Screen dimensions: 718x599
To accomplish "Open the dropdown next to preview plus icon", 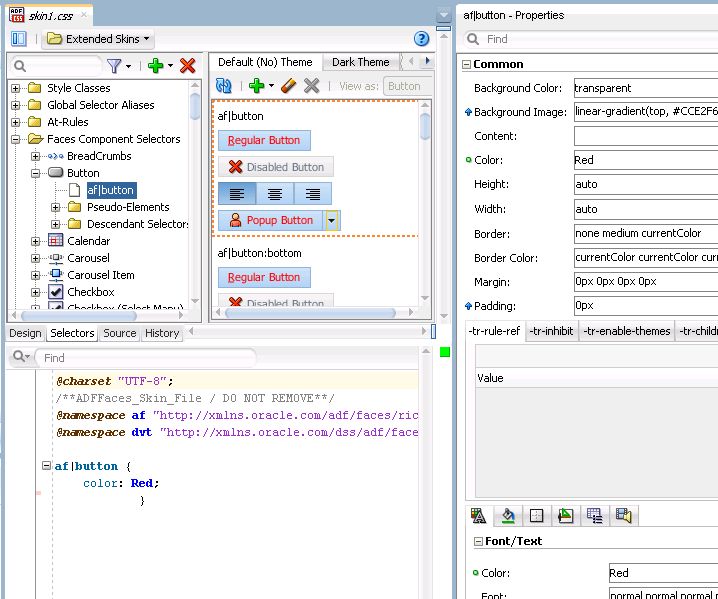I will click(x=272, y=86).
